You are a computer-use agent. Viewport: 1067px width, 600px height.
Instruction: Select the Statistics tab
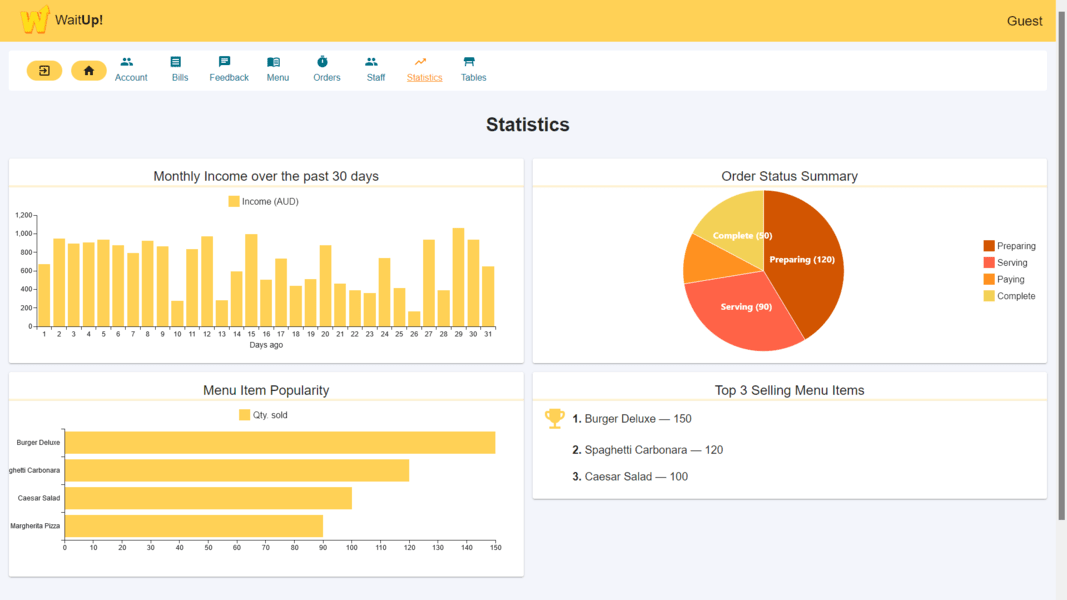tap(424, 69)
